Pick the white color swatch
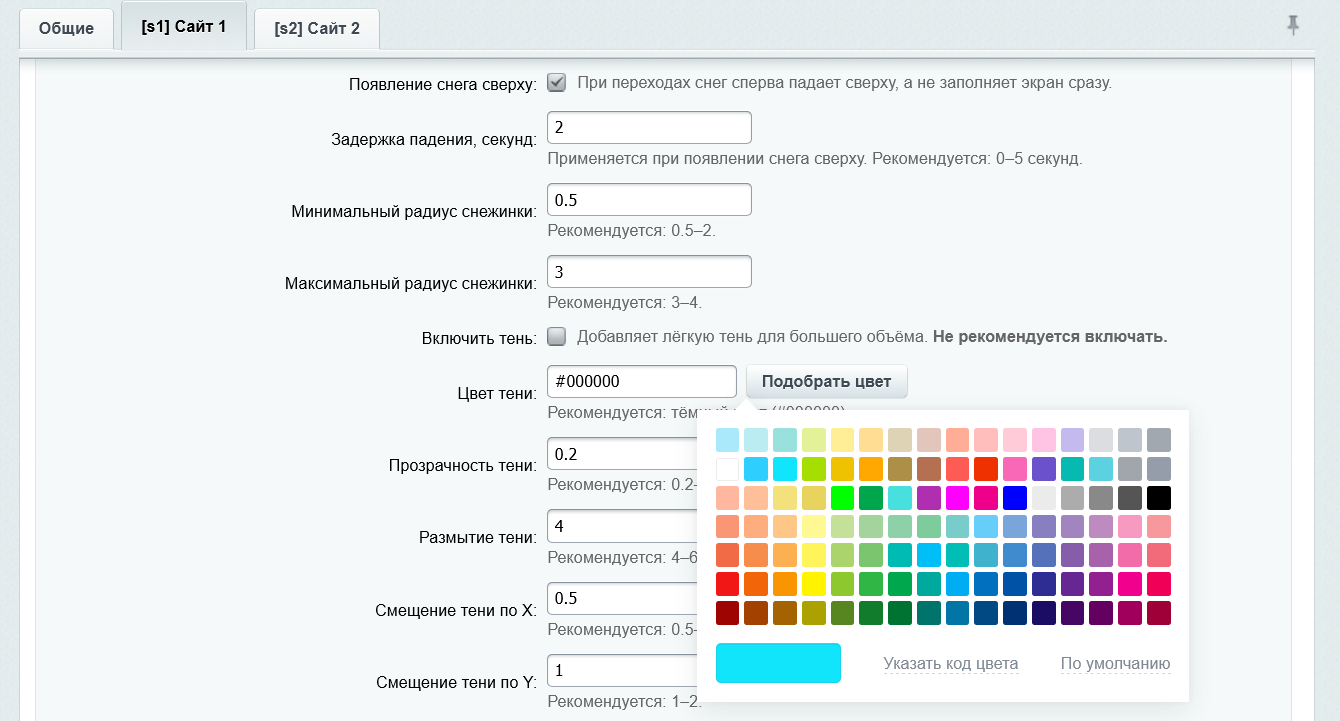This screenshot has height=721, width=1340. pos(728,469)
